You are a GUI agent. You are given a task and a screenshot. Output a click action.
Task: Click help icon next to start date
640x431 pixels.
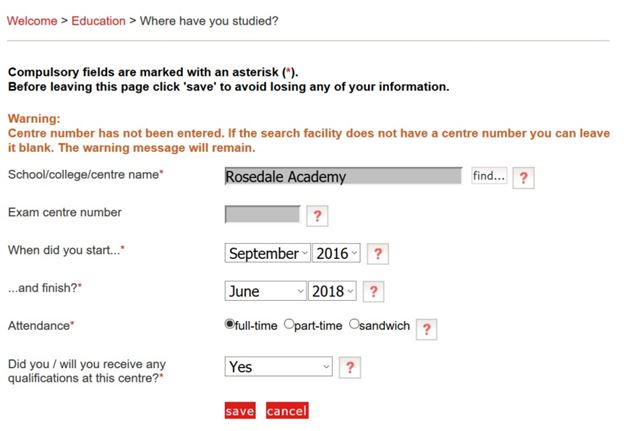(x=378, y=253)
